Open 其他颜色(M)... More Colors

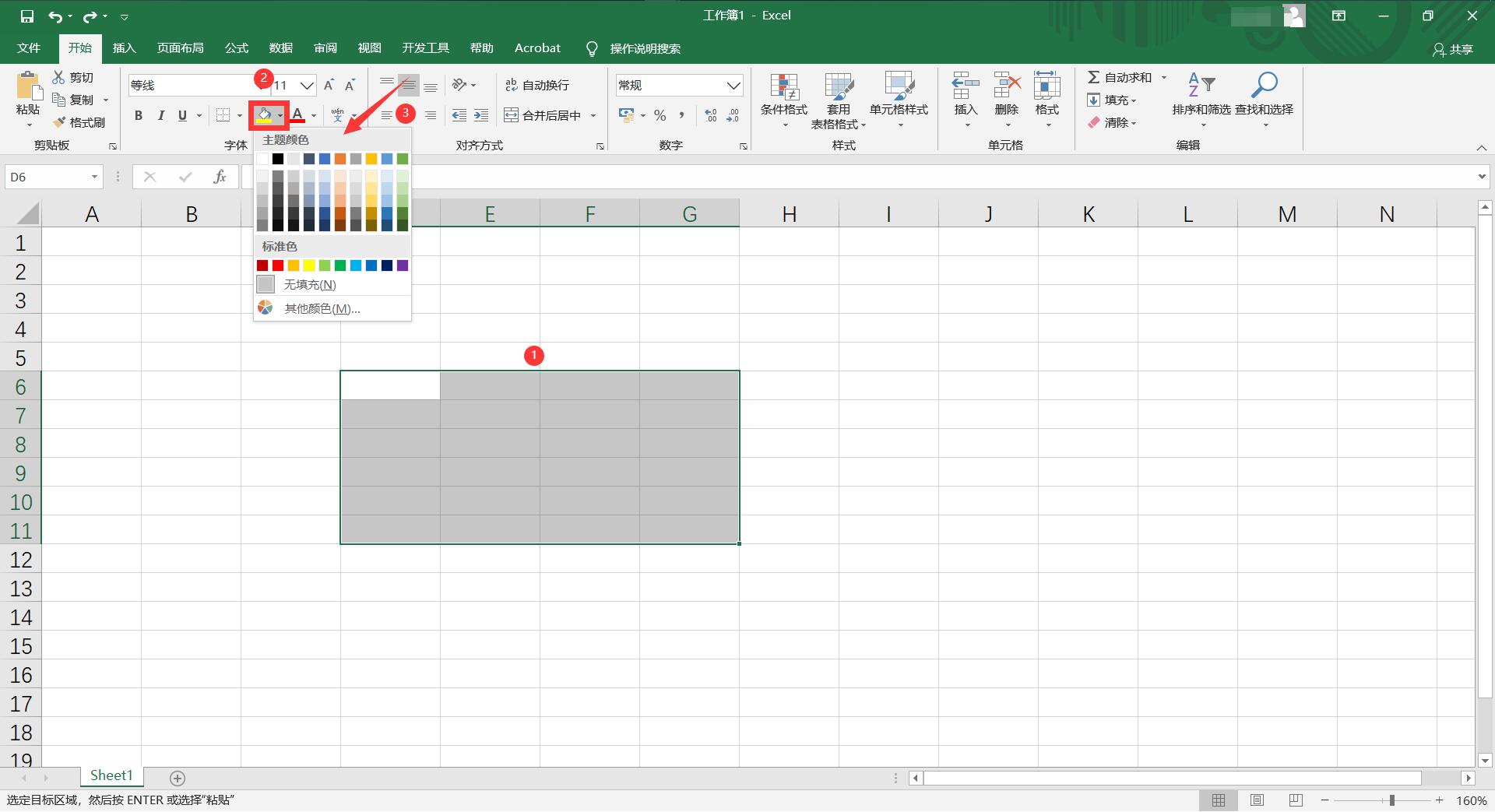332,308
